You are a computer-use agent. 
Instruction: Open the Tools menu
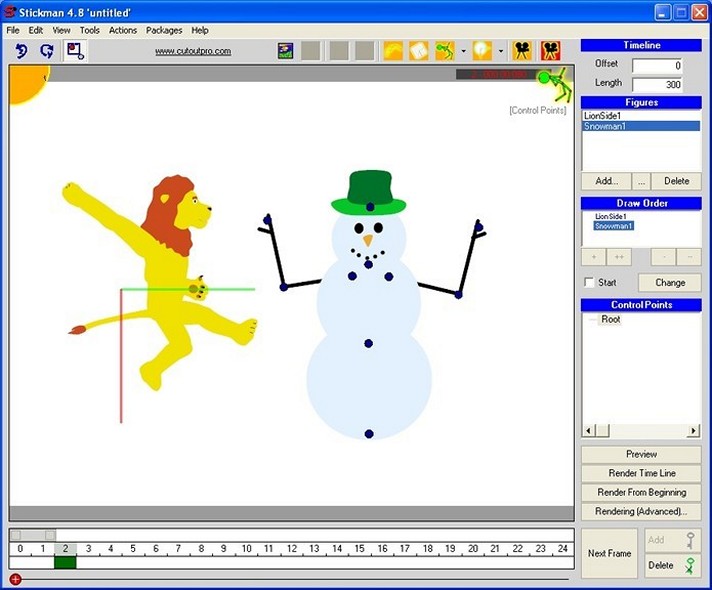pyautogui.click(x=89, y=30)
